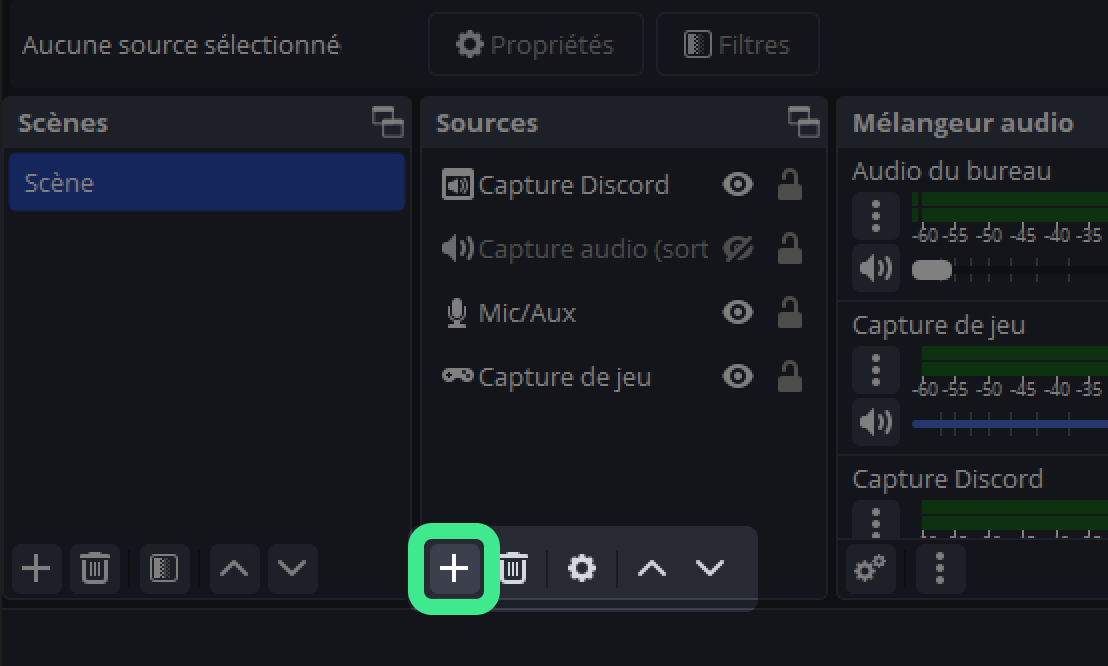Add a new source with plus button

pyautogui.click(x=454, y=568)
